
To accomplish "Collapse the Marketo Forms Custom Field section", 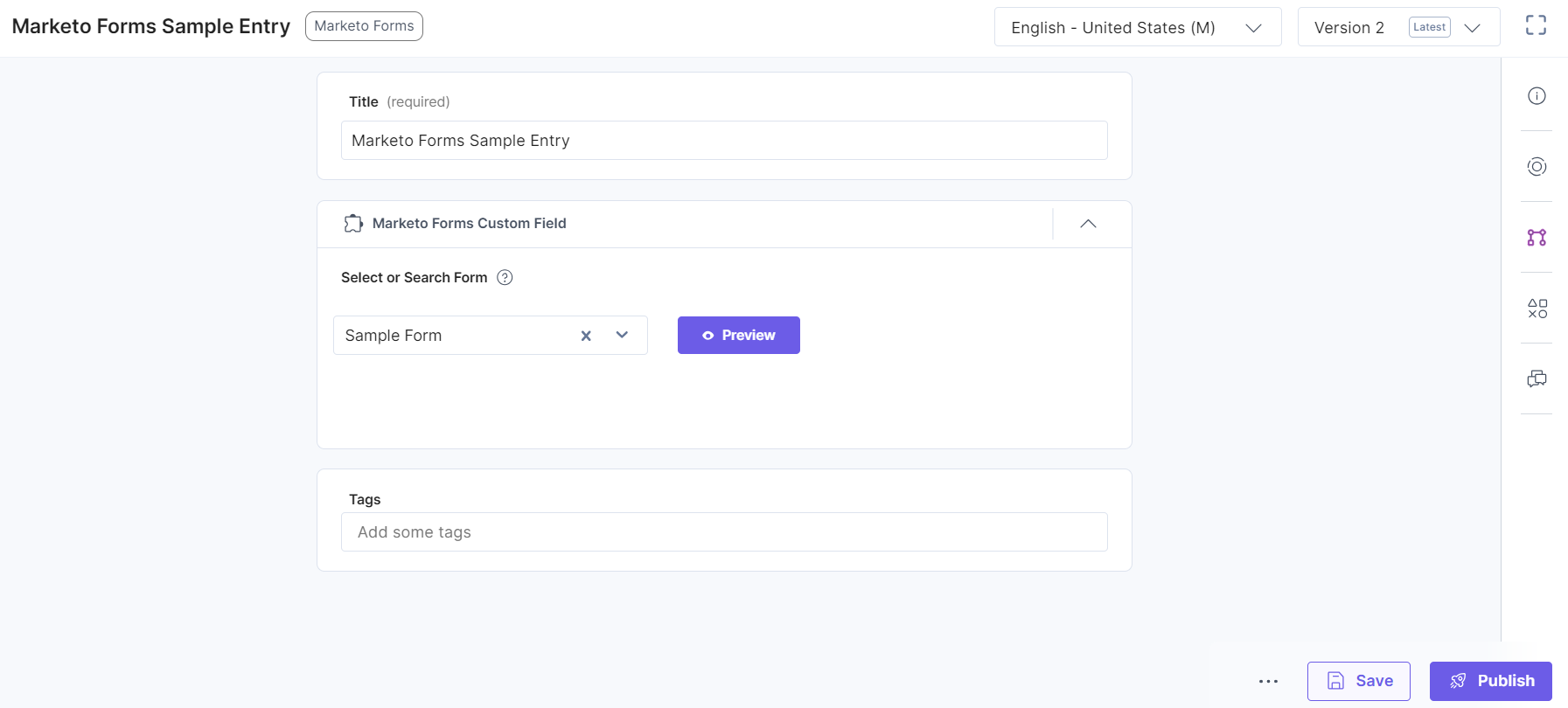I will [x=1088, y=224].
